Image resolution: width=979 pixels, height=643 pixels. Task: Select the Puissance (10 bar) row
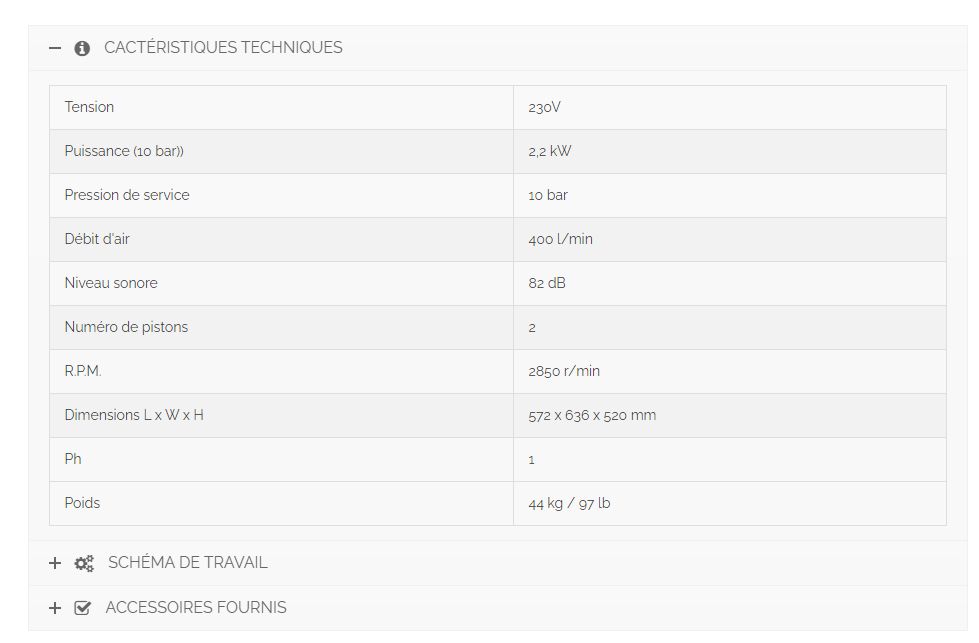coord(280,151)
